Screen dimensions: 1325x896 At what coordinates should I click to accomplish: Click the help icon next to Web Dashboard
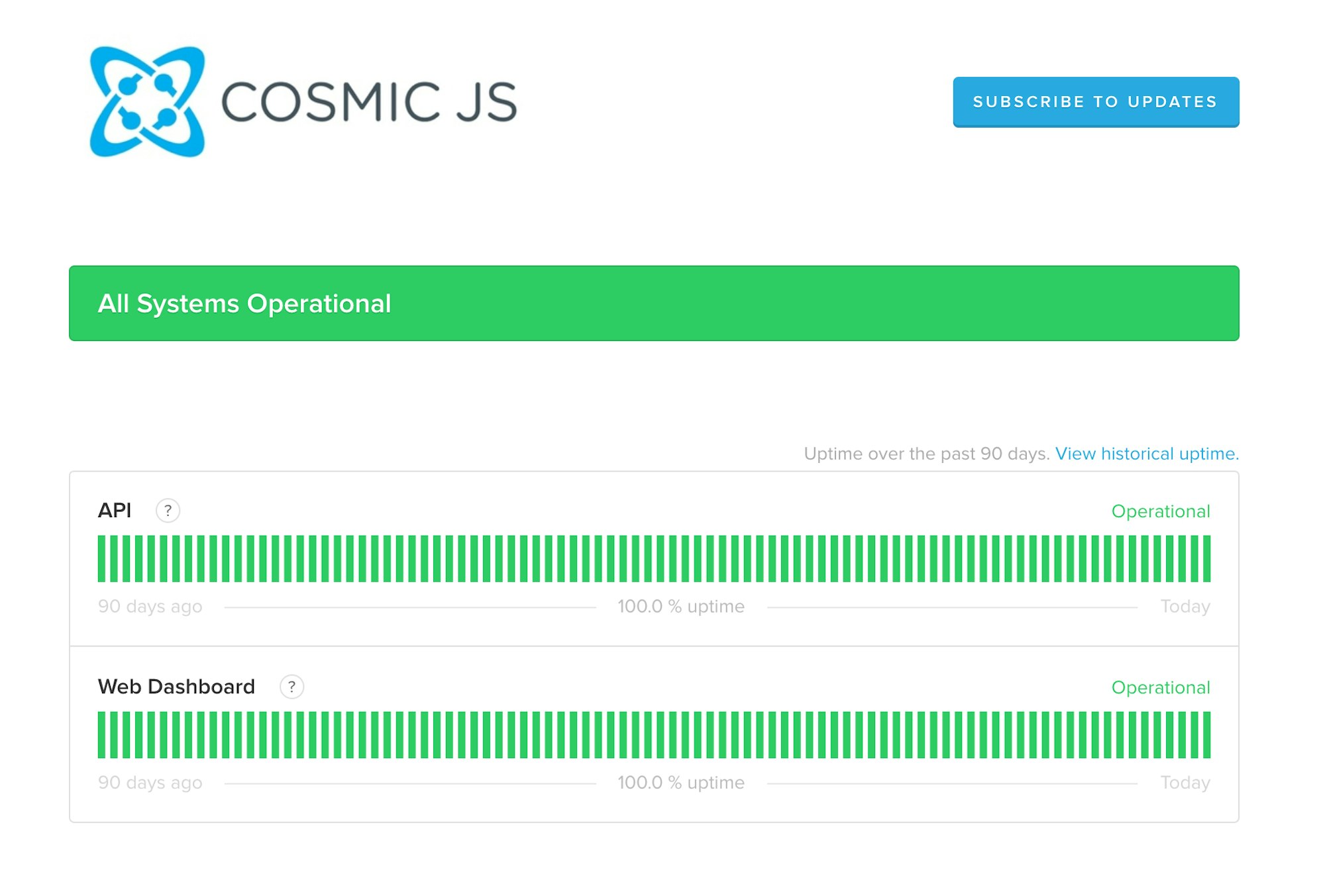click(291, 687)
